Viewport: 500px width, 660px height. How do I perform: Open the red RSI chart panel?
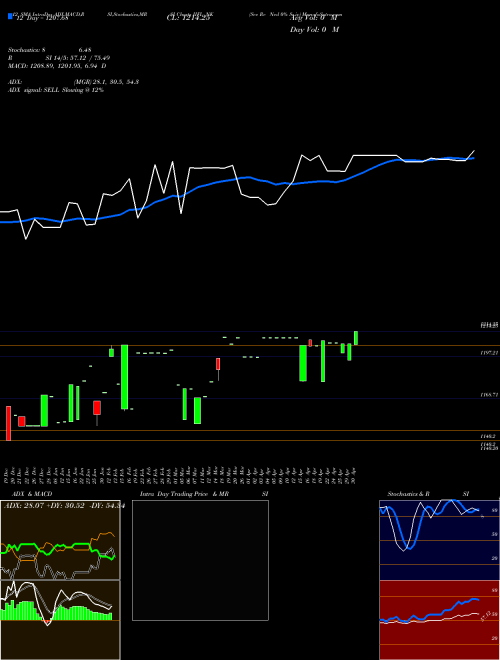click(439, 620)
